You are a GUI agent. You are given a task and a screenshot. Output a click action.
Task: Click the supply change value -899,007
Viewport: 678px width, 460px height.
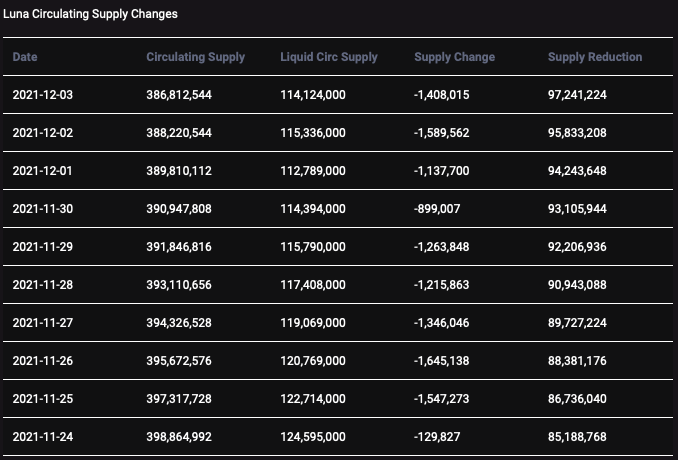(438, 209)
